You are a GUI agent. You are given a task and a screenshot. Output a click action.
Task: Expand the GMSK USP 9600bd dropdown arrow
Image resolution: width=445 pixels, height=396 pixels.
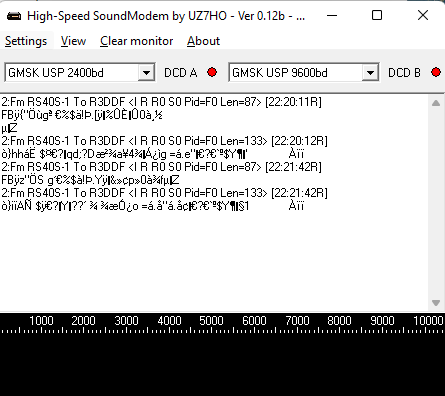(x=370, y=72)
